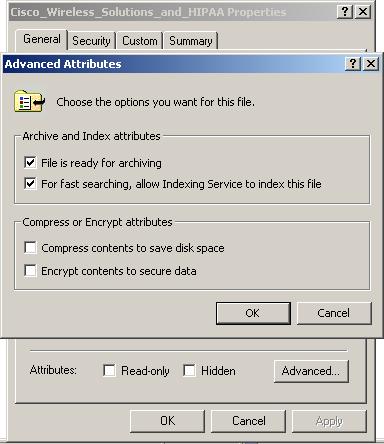Toggle the Indexing Service fast searching checkbox
The width and height of the screenshot is (384, 444).
click(30, 183)
